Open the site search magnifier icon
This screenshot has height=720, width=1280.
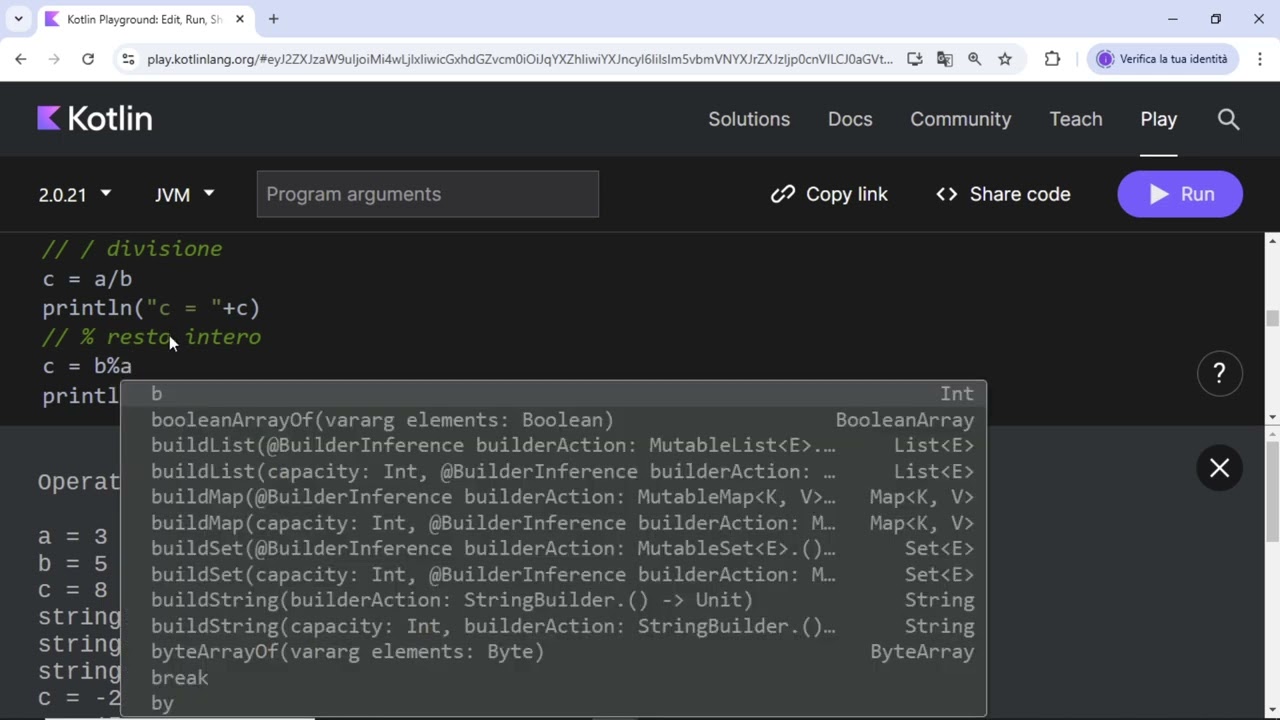pos(1228,119)
